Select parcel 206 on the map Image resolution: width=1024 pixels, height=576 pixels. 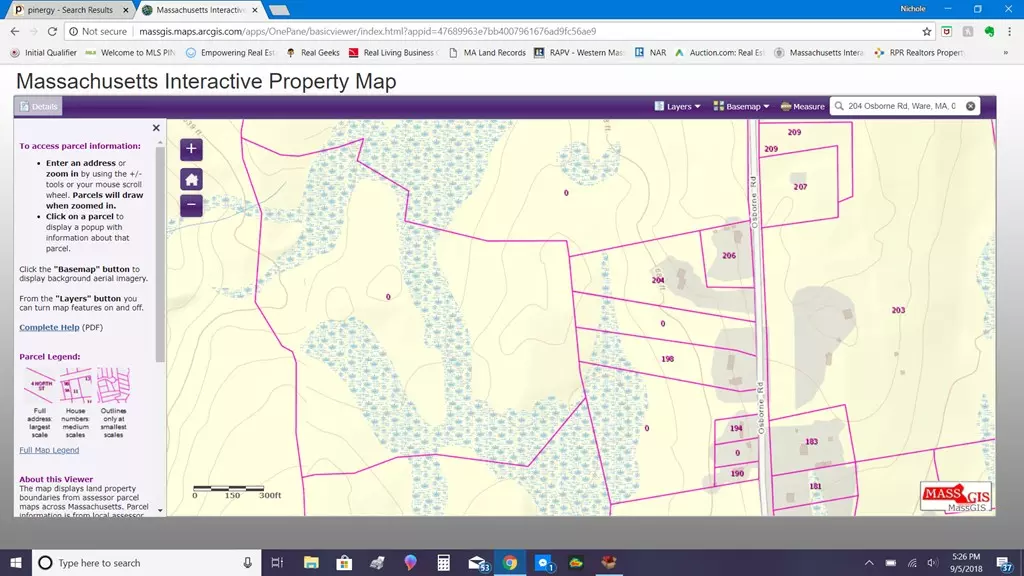pyautogui.click(x=729, y=256)
